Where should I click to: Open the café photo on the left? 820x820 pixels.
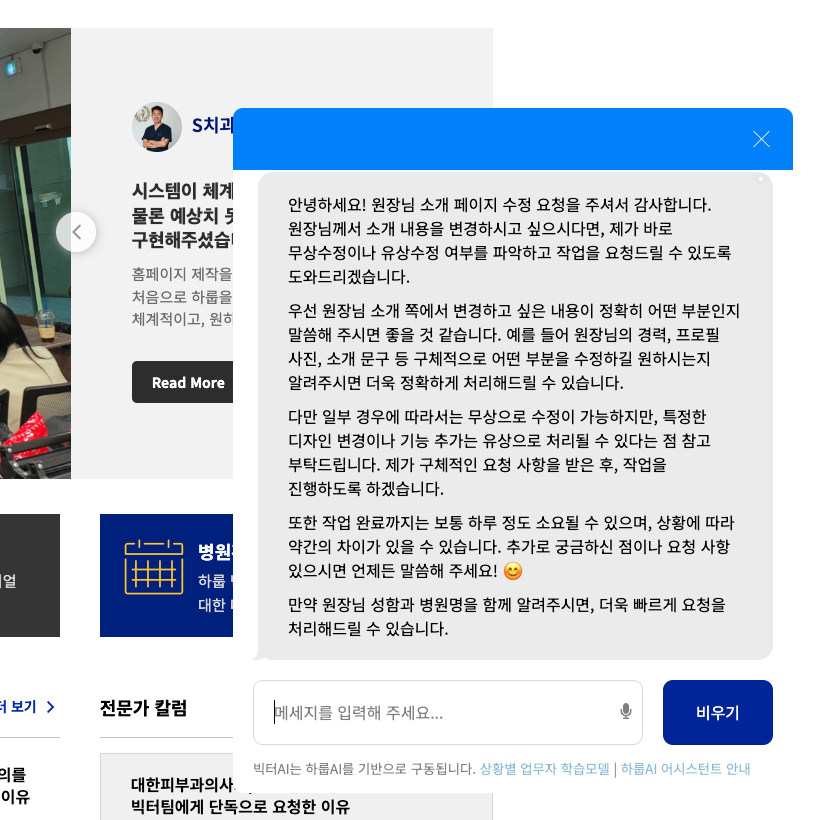[35, 253]
